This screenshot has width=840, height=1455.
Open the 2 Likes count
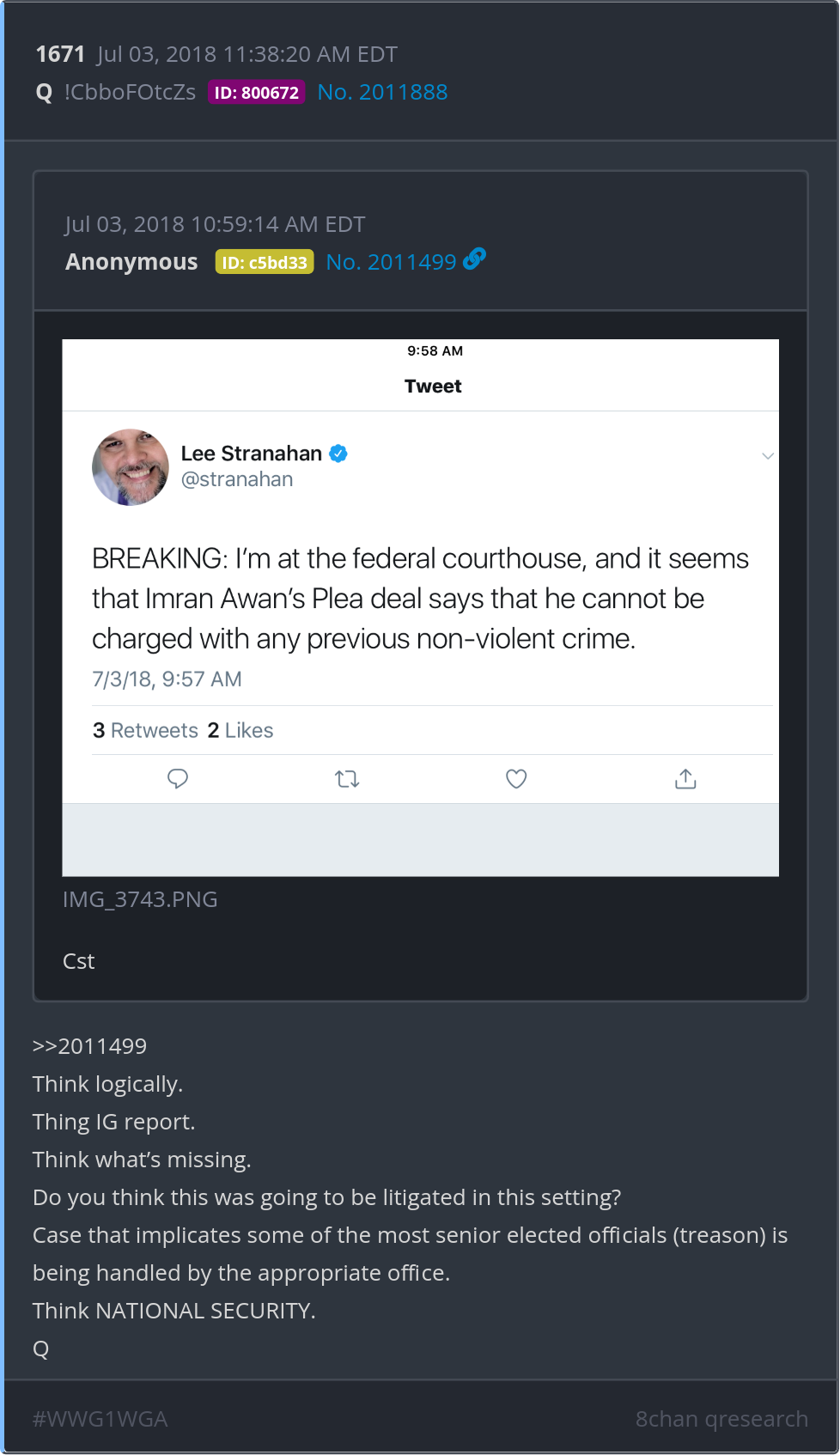[240, 730]
